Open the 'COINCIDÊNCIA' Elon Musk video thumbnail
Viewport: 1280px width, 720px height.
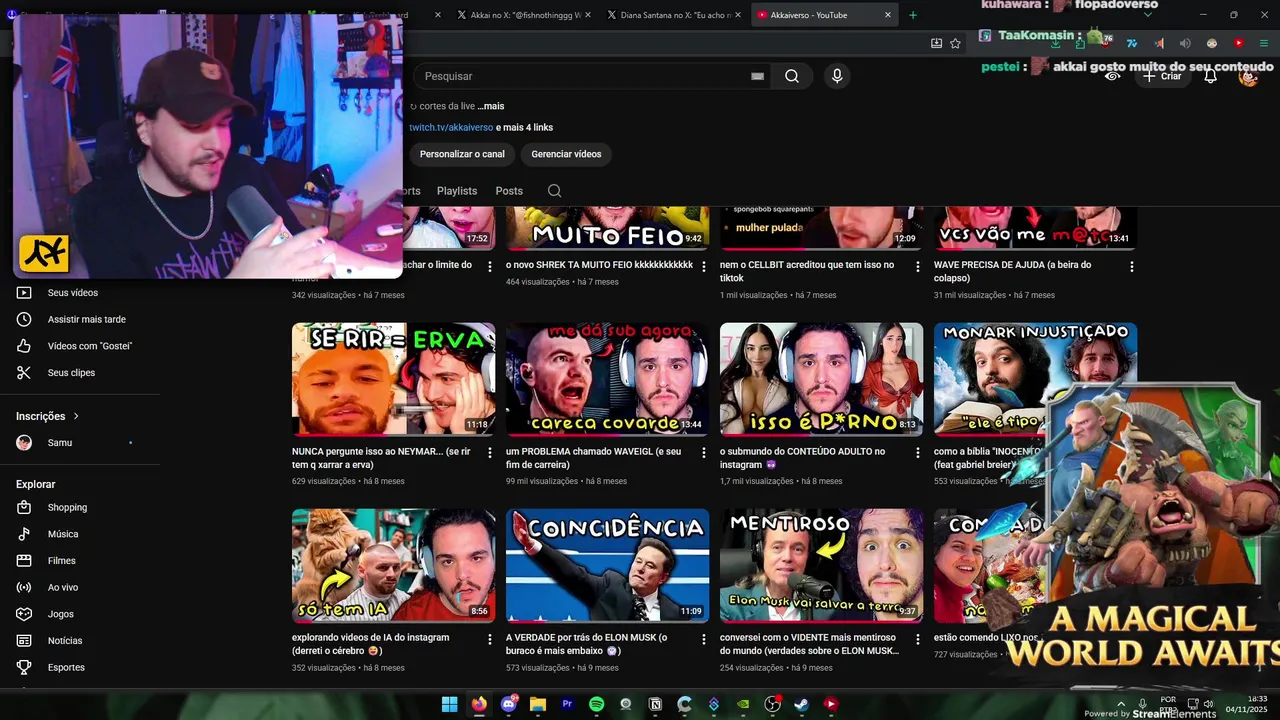[607, 565]
